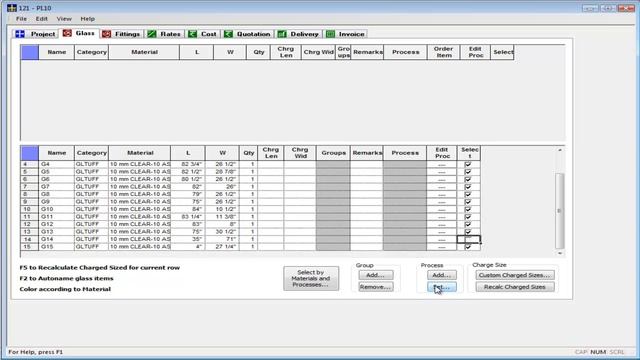Switch to the Fittings tab

[x=121, y=34]
